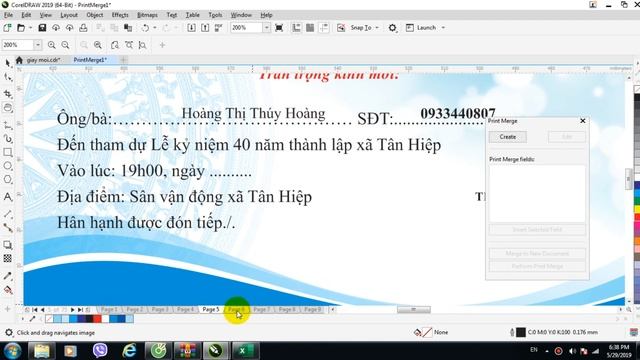Select the Color Eyedropper tool

coord(7,276)
